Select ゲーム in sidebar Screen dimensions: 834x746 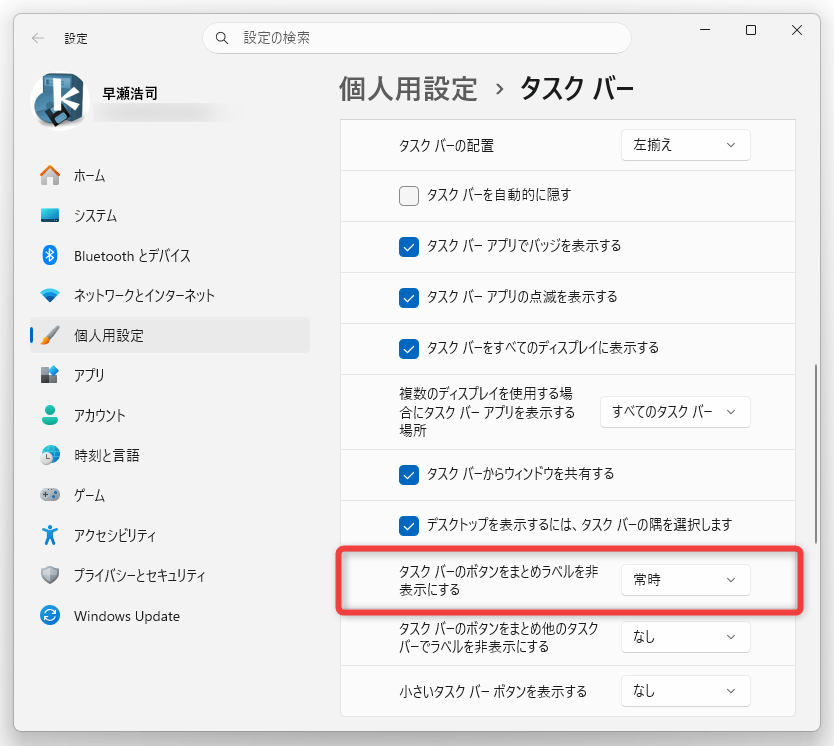pos(170,495)
